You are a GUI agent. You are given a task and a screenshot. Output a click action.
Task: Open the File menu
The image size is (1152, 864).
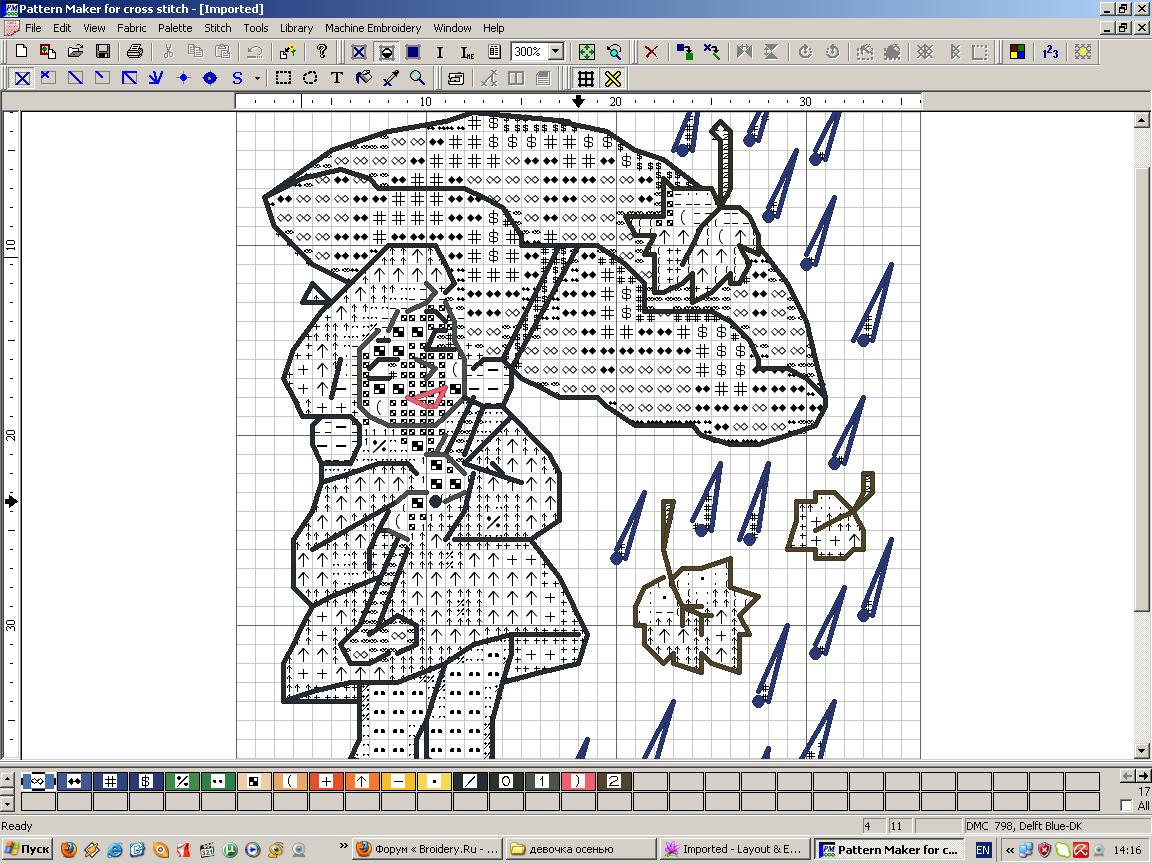pyautogui.click(x=33, y=28)
